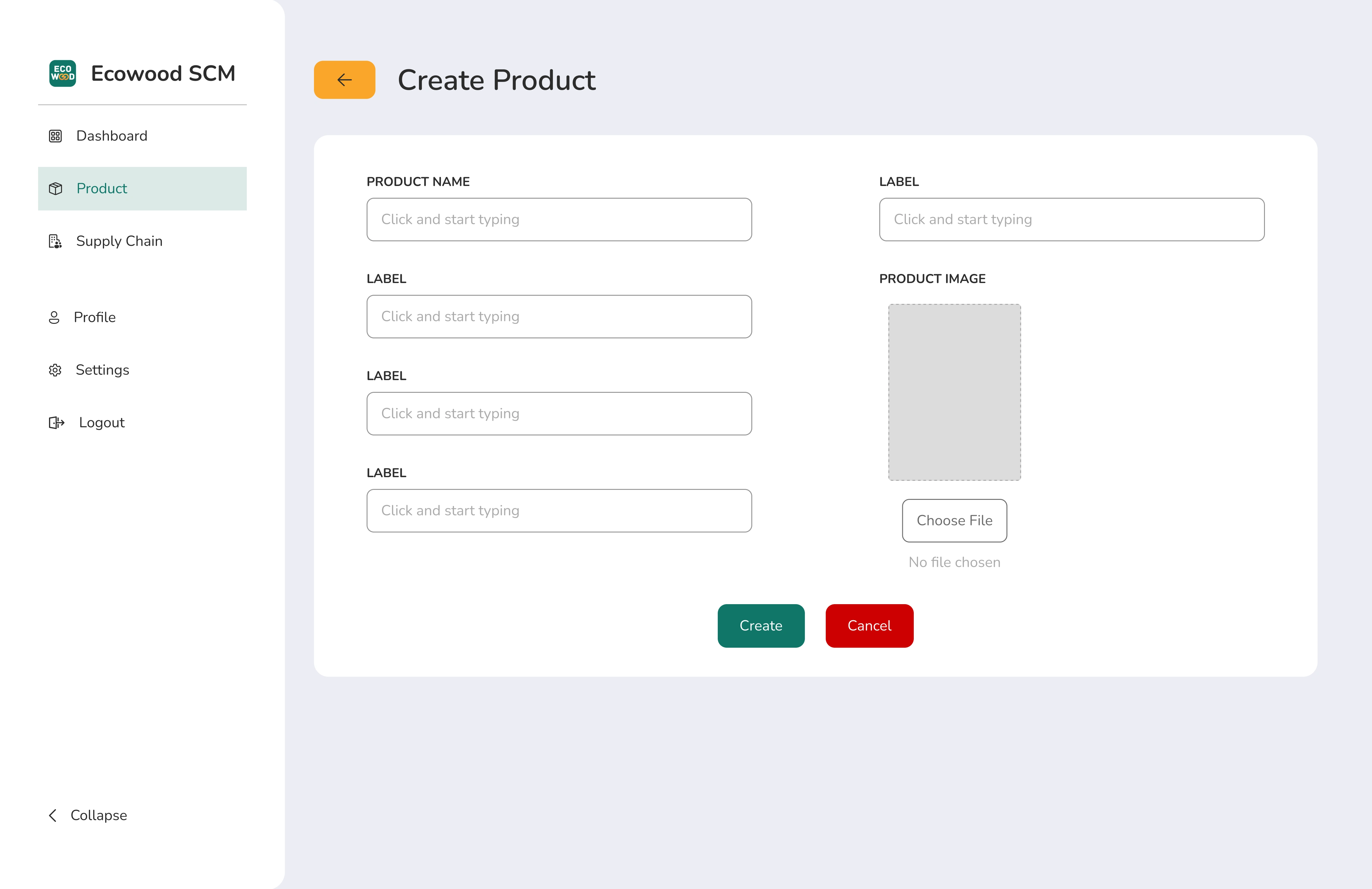The width and height of the screenshot is (1372, 889).
Task: Click the 'No file chosen' text
Action: (955, 562)
